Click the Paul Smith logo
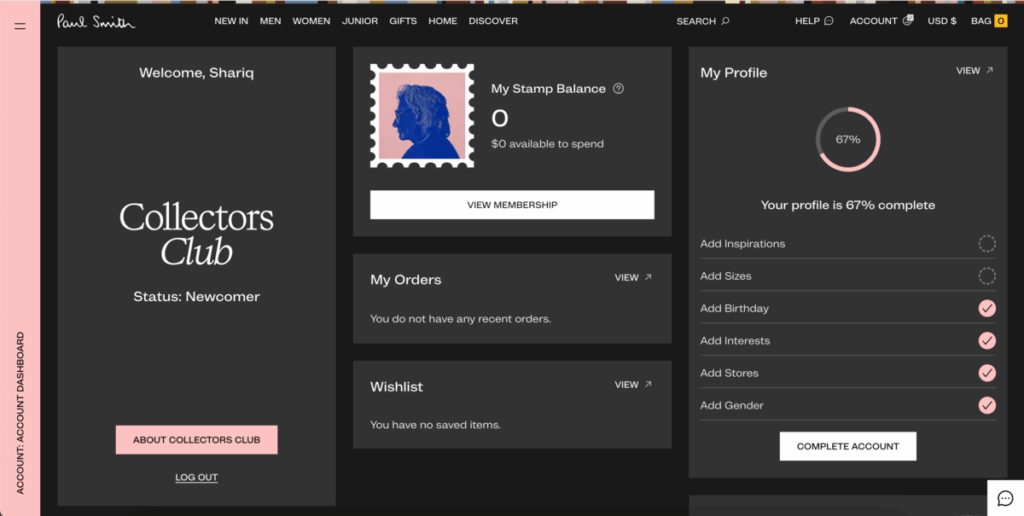1024x516 pixels. (x=95, y=21)
